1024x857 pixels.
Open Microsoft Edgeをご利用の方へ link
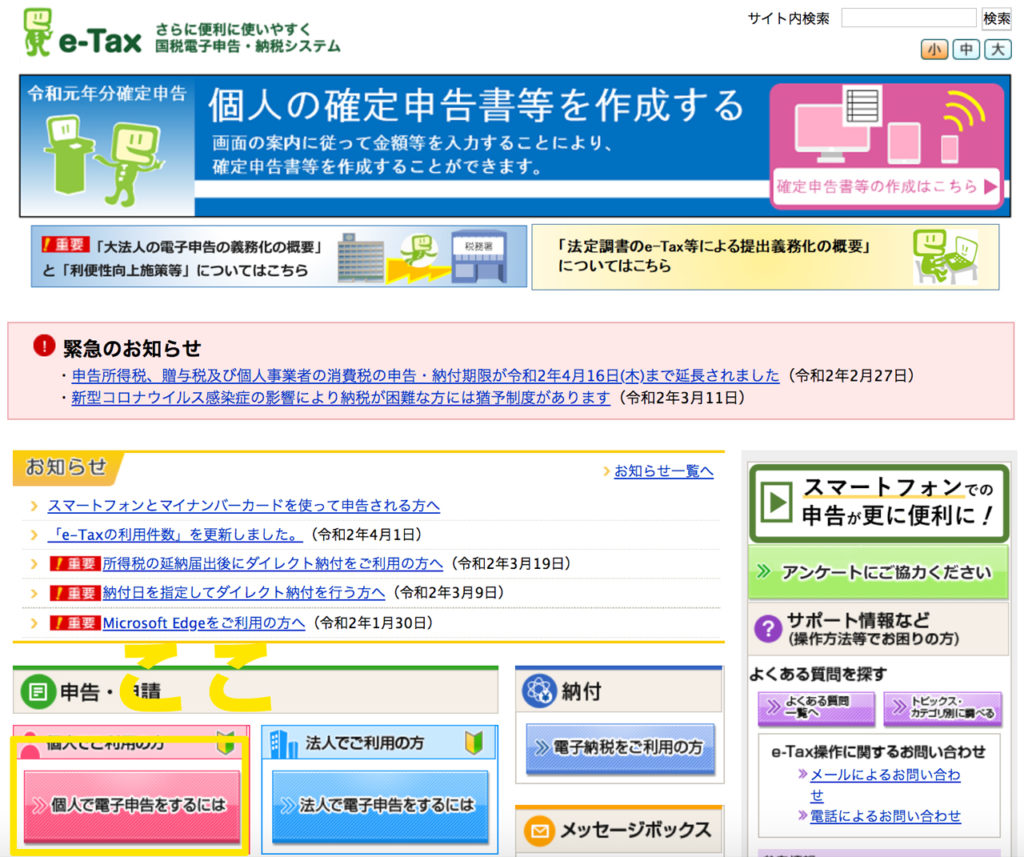[x=204, y=623]
